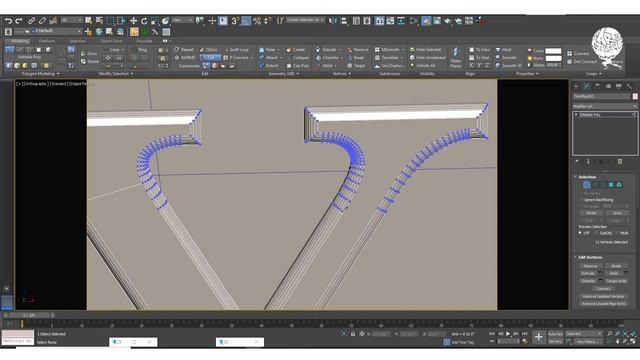Open the Utilities panel hammer icon
Viewport: 640px width, 360px height.
[x=629, y=86]
